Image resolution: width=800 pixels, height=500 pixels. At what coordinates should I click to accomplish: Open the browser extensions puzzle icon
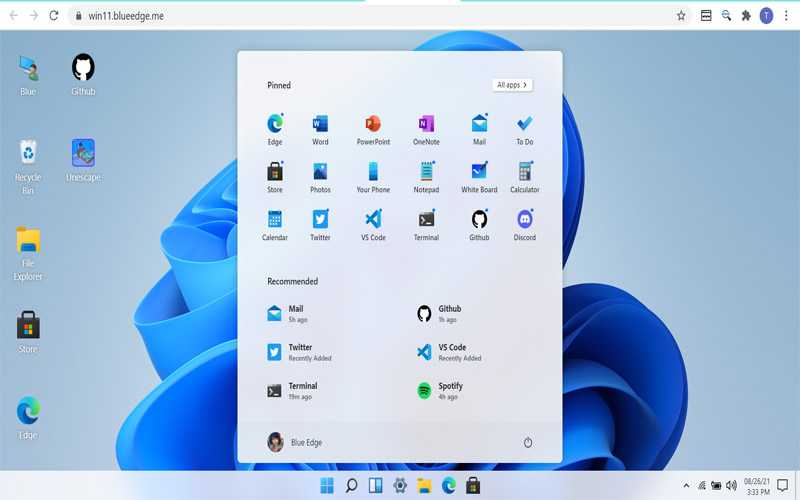coord(746,16)
